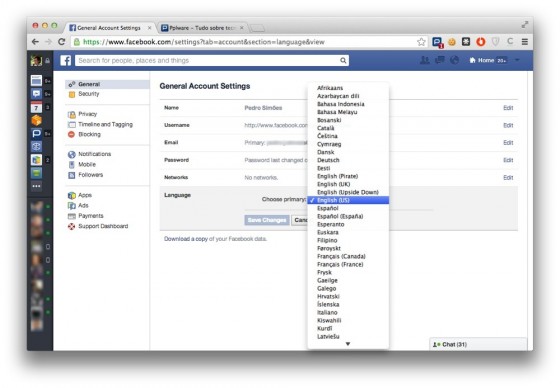
Task: Select Français (France) option
Action: (x=348, y=264)
